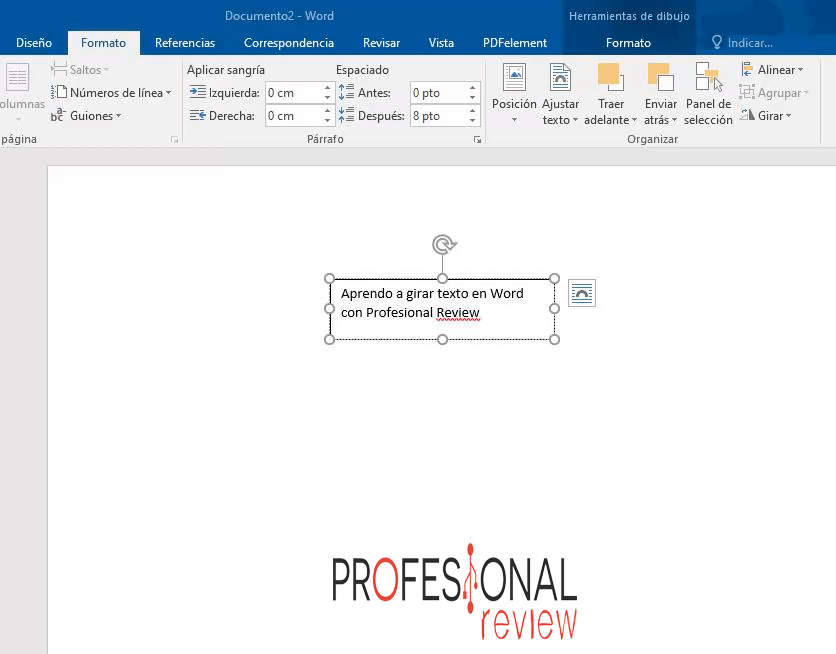This screenshot has width=836, height=654.
Task: Click the Enviar atrás icon
Action: click(661, 76)
